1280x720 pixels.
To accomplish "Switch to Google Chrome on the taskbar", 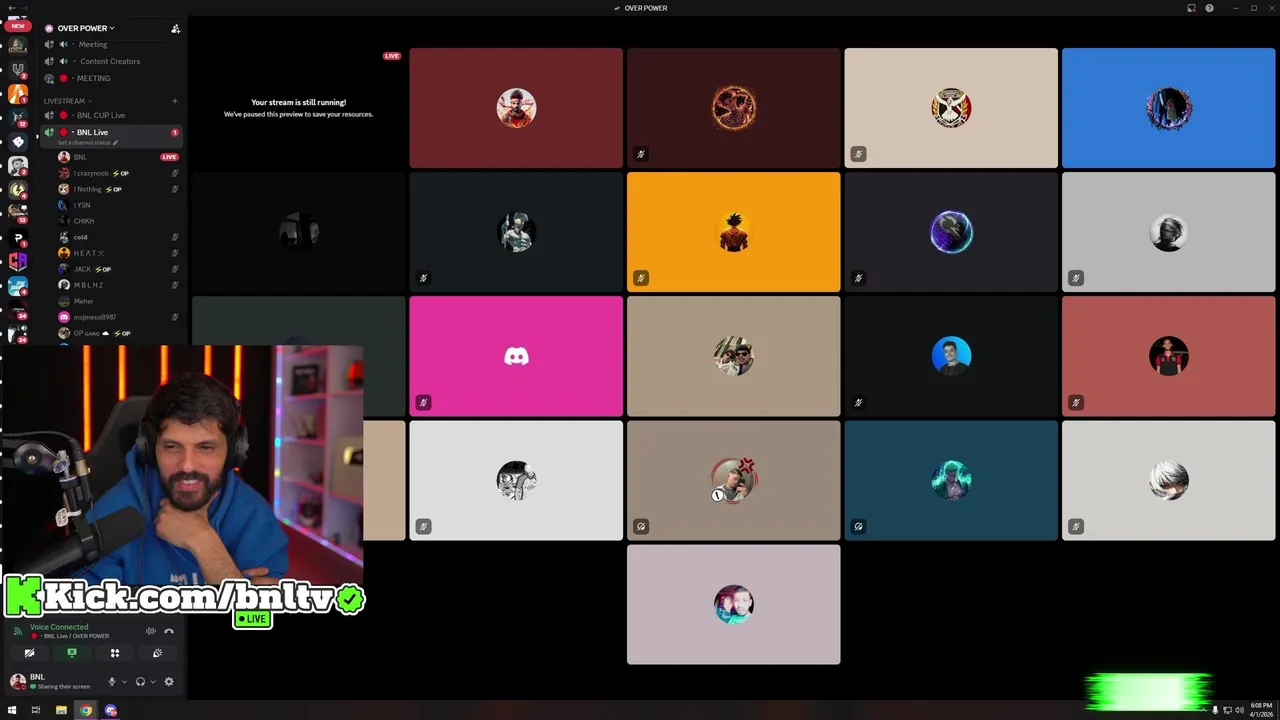I will tap(86, 710).
